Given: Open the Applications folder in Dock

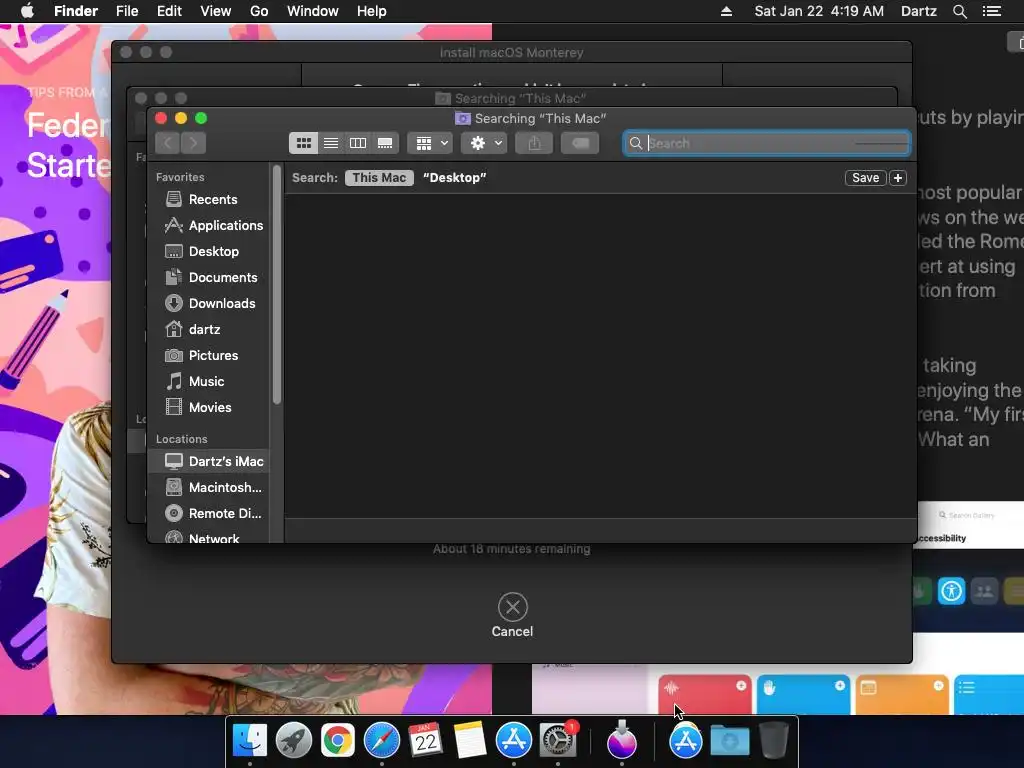Looking at the screenshot, I should 685,741.
